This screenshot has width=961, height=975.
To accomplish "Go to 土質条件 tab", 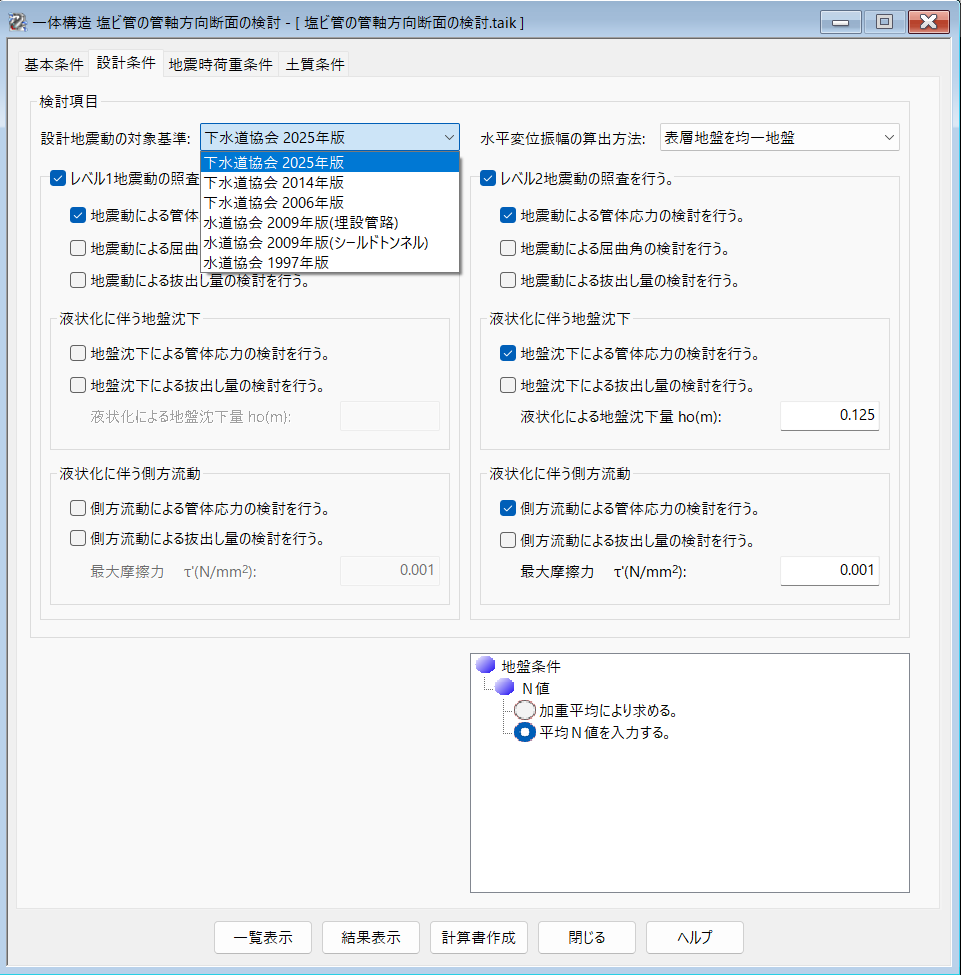I will tap(315, 64).
